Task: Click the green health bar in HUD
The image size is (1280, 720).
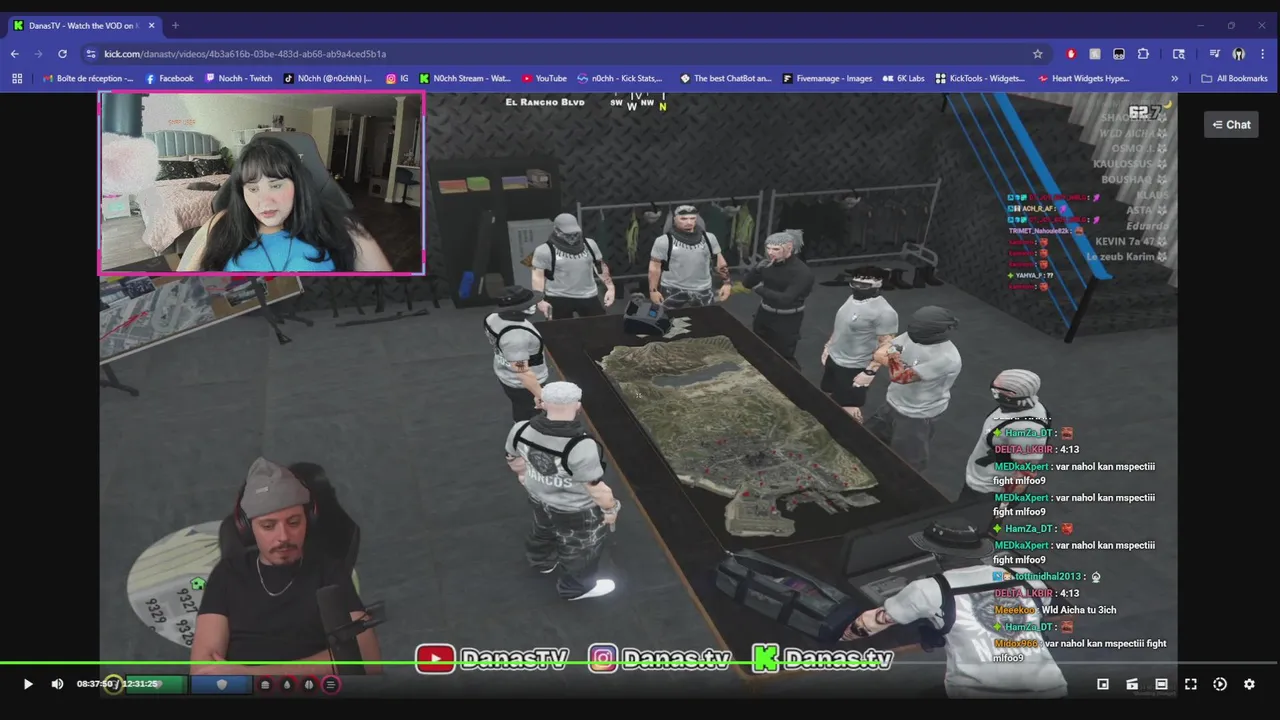Action: 155,685
